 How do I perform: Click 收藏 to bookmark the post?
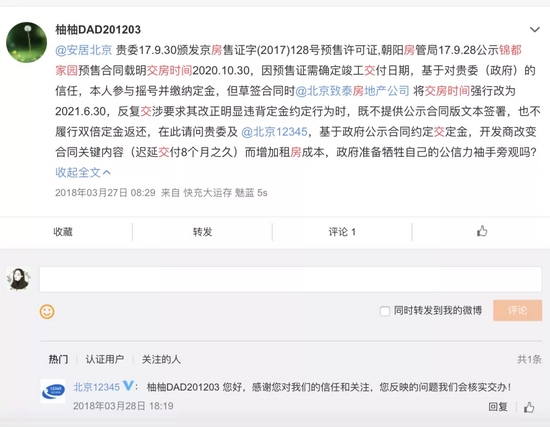[63, 232]
